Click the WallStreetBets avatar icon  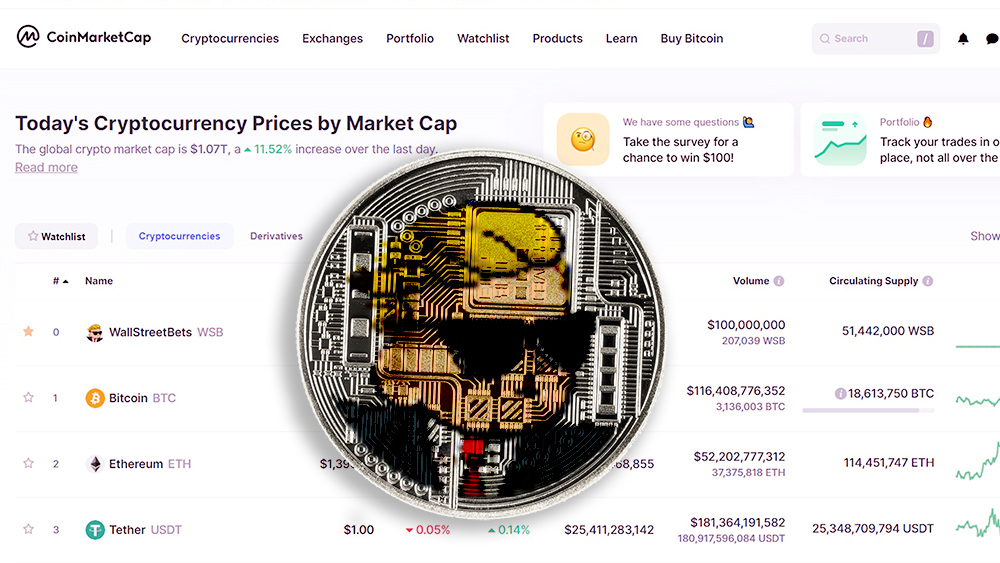(x=94, y=332)
